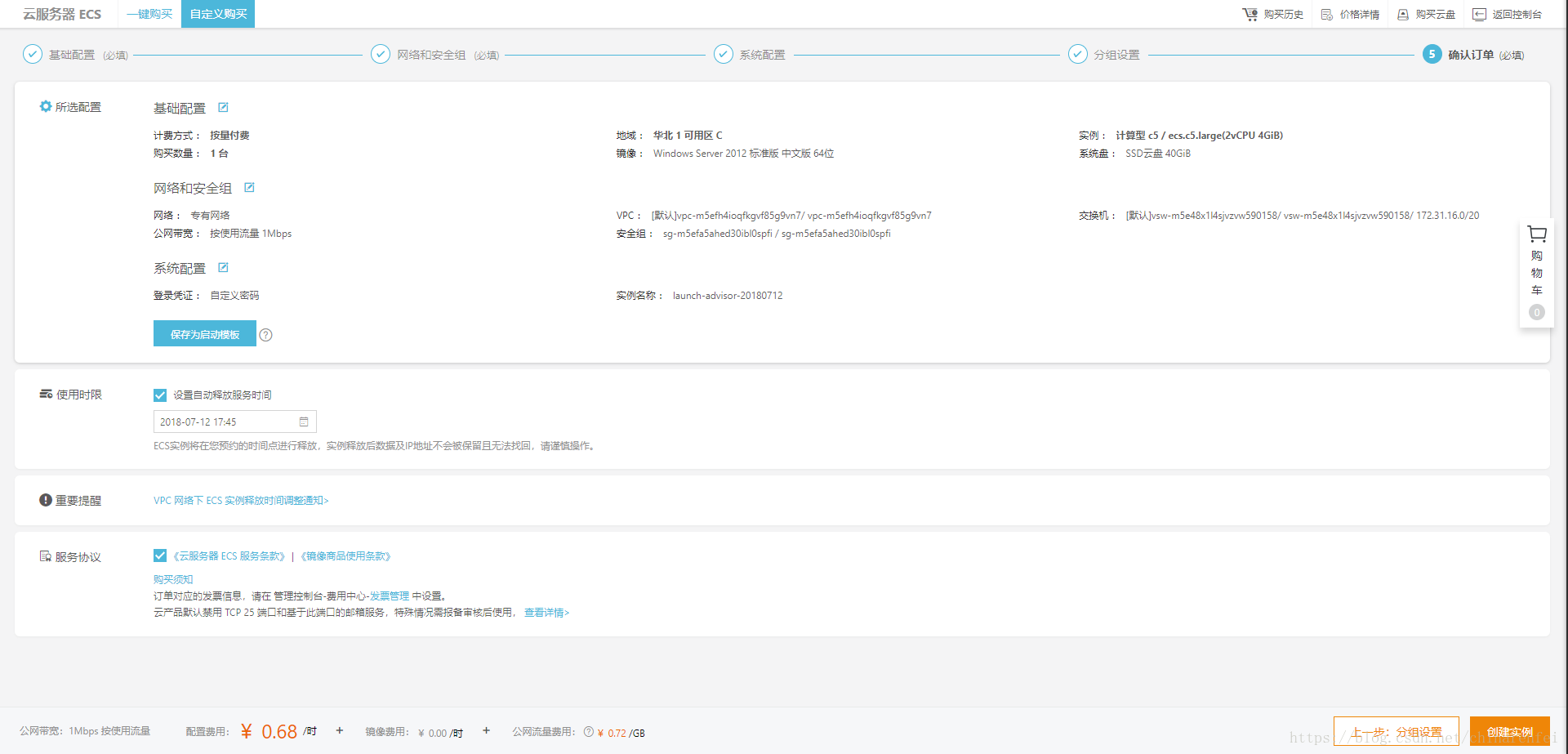Click the 基础配置 step checkmark icon
This screenshot has height=754, width=1568.
[x=32, y=54]
